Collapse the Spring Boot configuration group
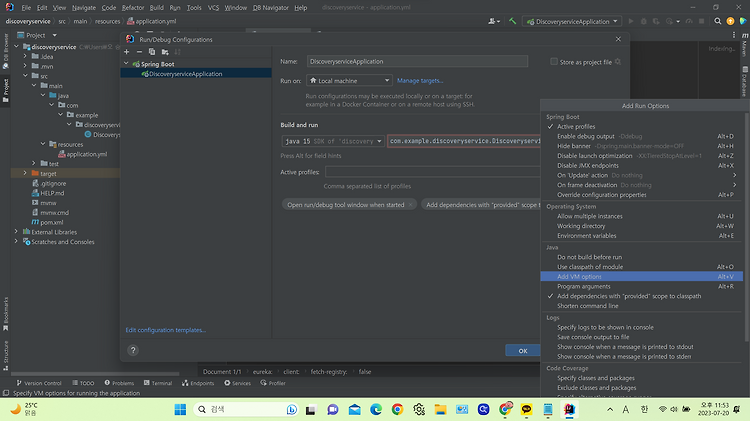This screenshot has height=421, width=750. click(x=126, y=64)
